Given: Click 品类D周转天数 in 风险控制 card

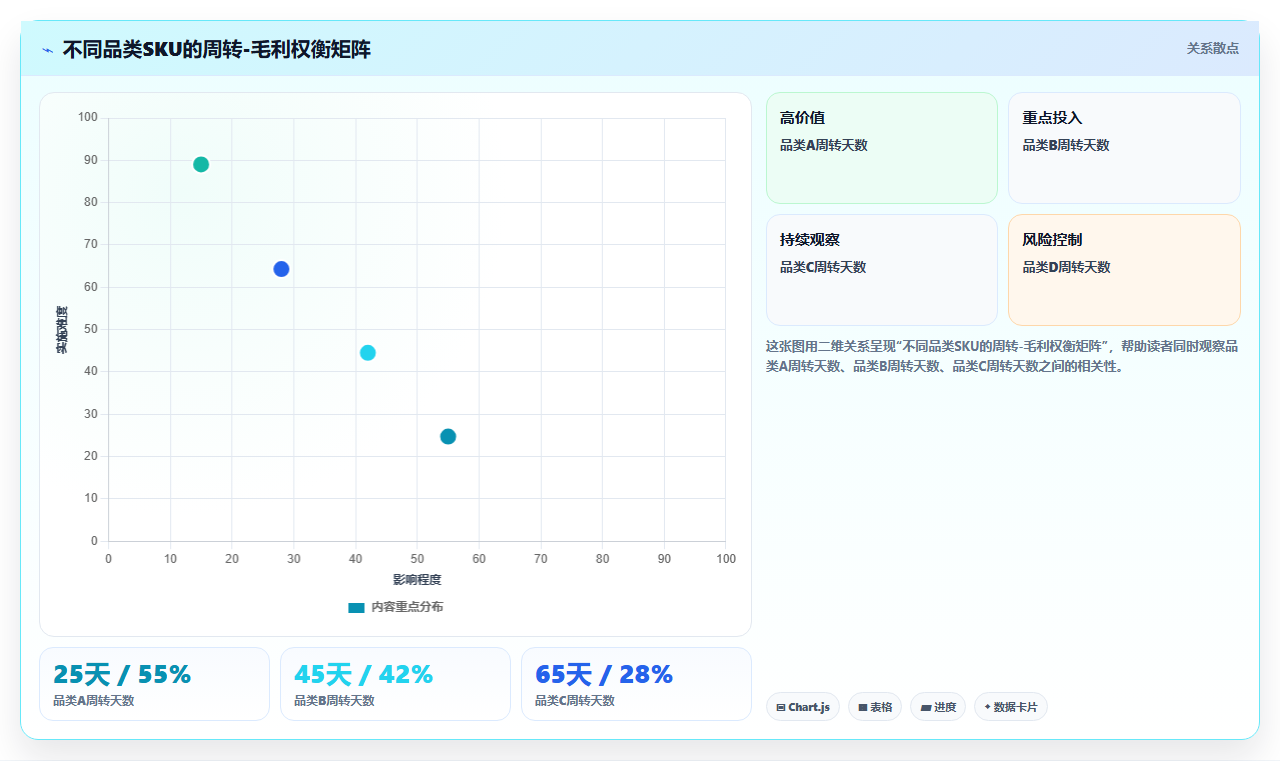Looking at the screenshot, I should 1066,267.
